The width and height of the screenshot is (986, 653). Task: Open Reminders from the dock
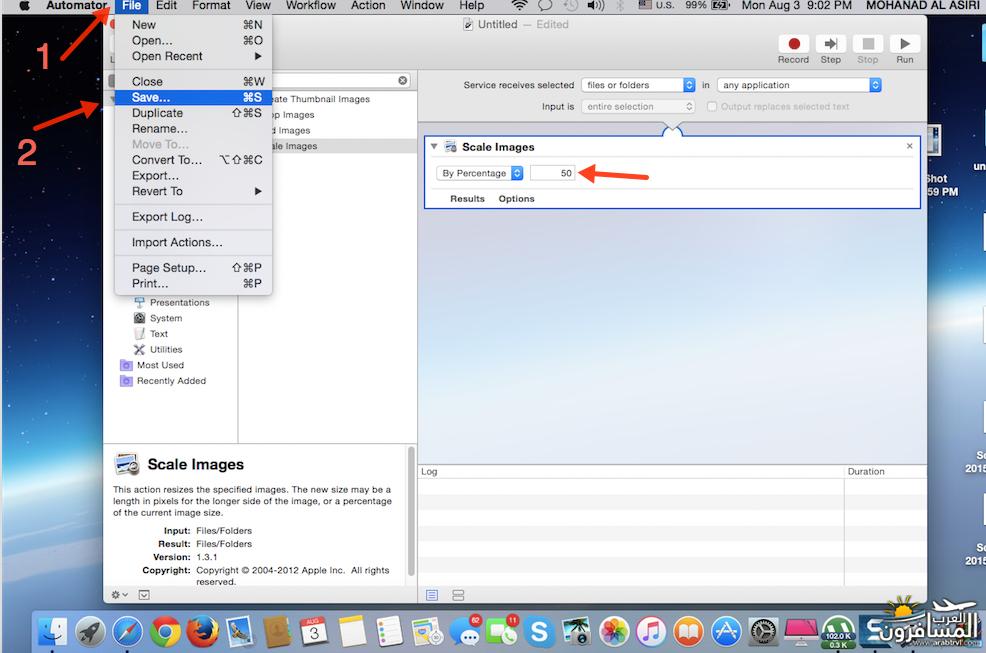click(389, 631)
